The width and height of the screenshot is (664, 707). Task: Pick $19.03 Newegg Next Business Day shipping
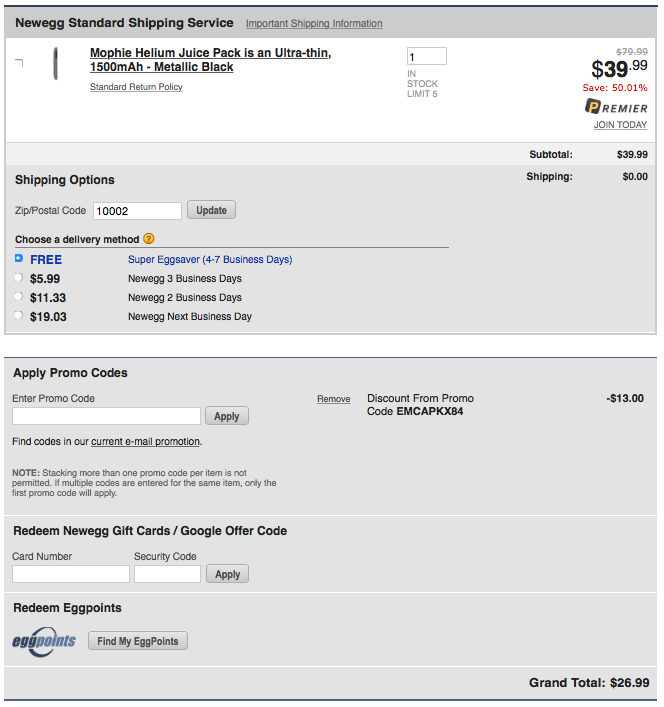[x=18, y=315]
